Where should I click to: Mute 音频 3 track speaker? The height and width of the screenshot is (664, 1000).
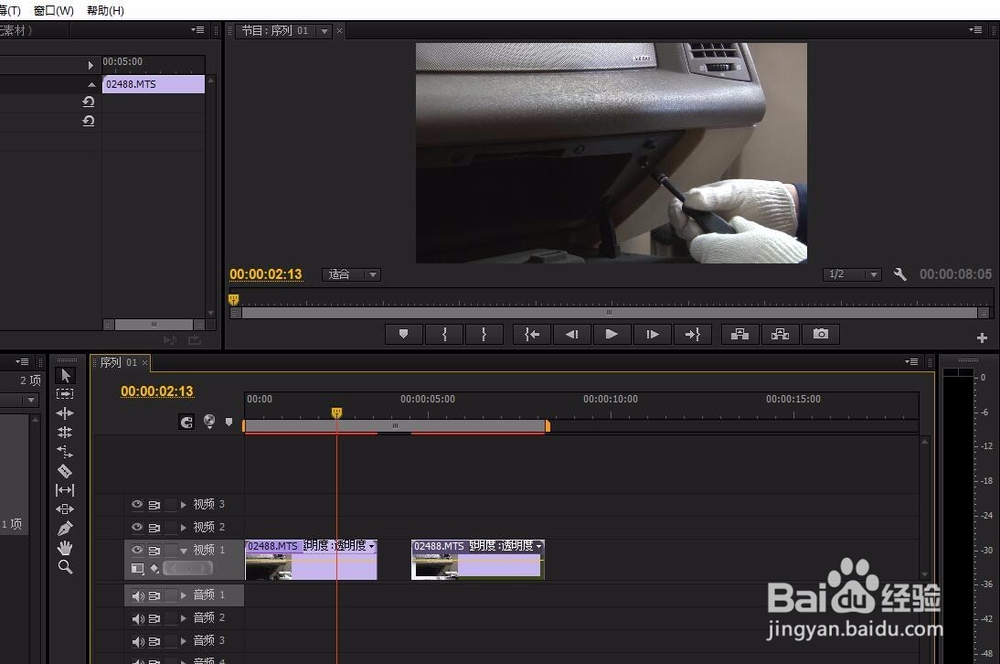(137, 642)
